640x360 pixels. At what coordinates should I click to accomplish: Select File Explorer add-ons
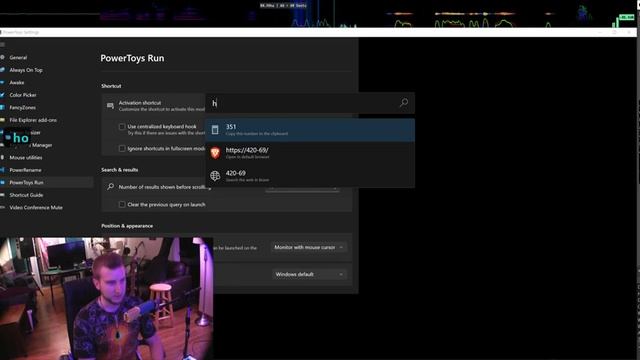coord(33,120)
